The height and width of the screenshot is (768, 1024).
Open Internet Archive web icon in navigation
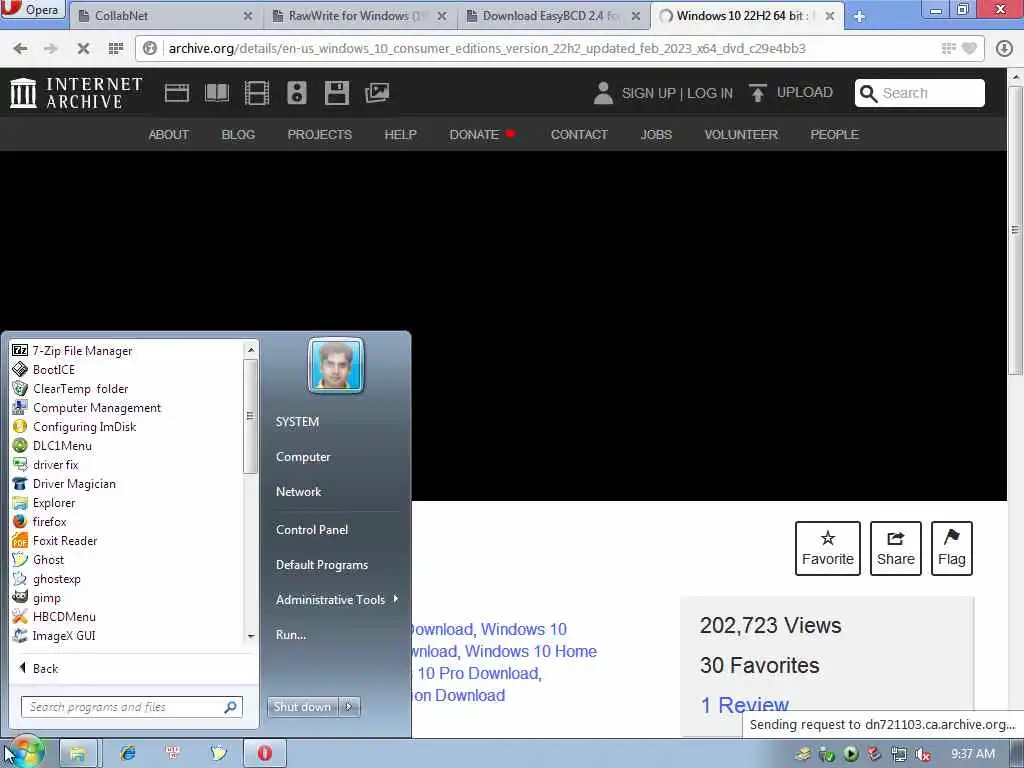coord(176,93)
